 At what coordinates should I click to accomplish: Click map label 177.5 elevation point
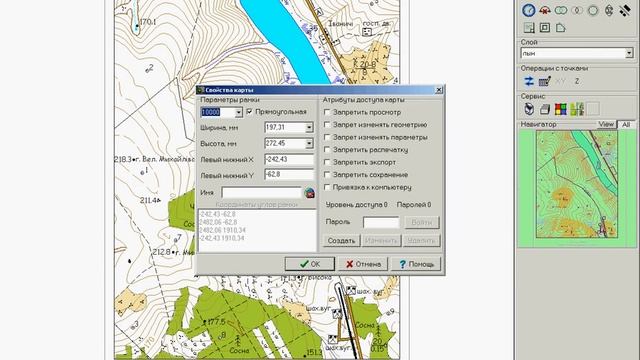[x=216, y=322]
